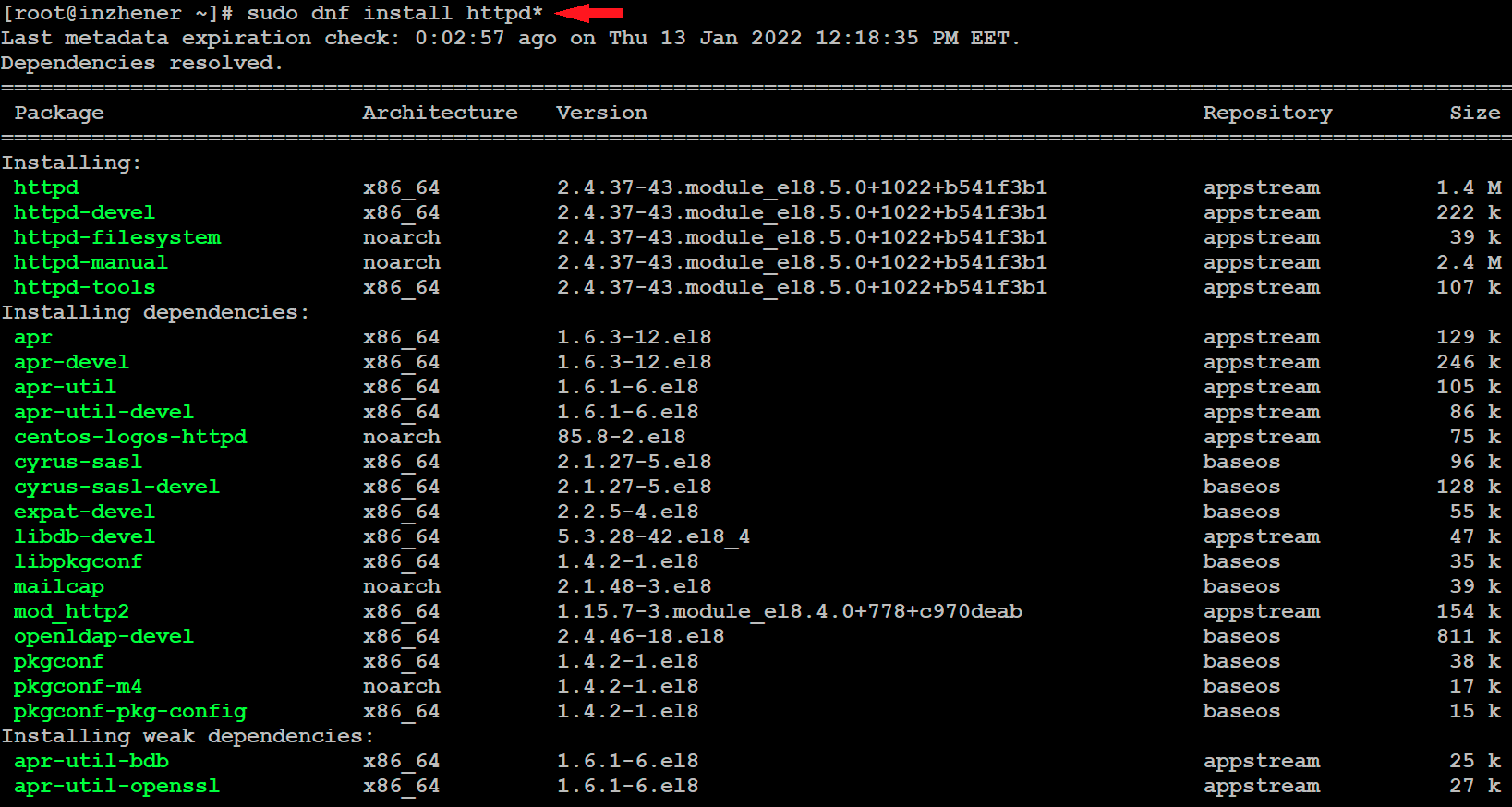Click the 'apr-util-openssl' package name
Viewport: 1512px width, 807px height.
[116, 786]
